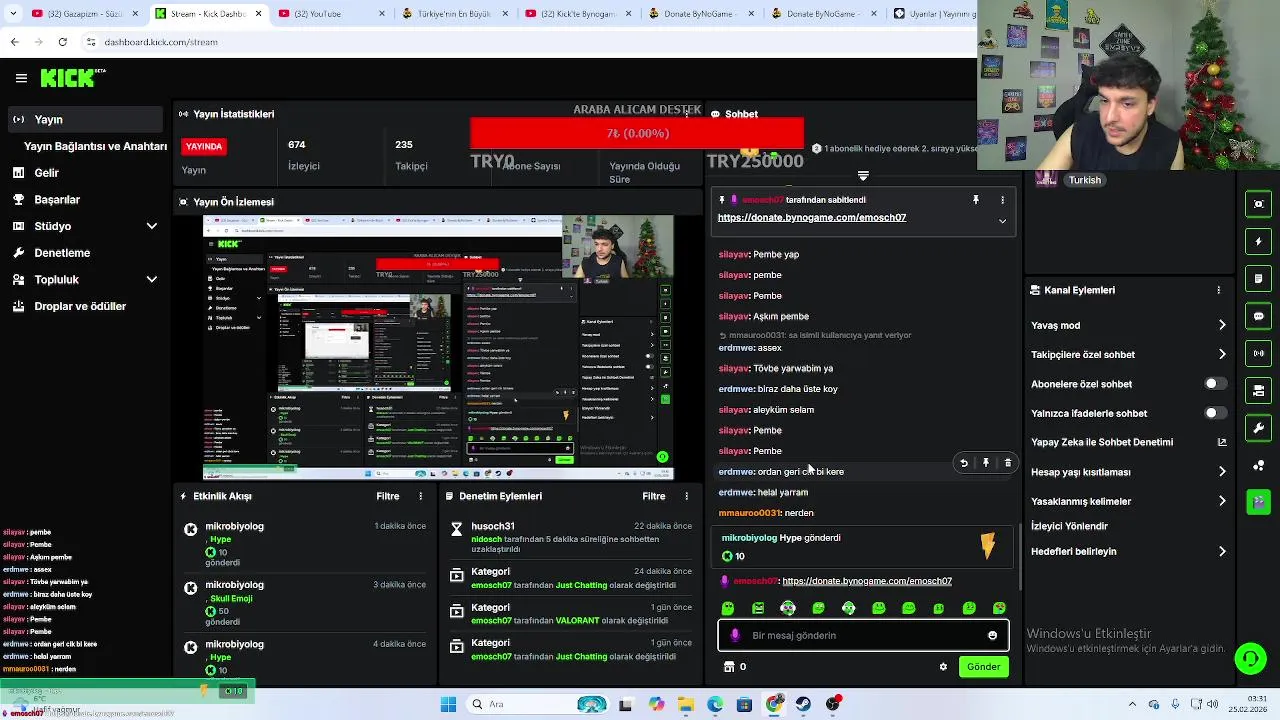1280x720 pixels.
Task: Open Kanal Eylemleri three-dot options
Action: [1218, 290]
